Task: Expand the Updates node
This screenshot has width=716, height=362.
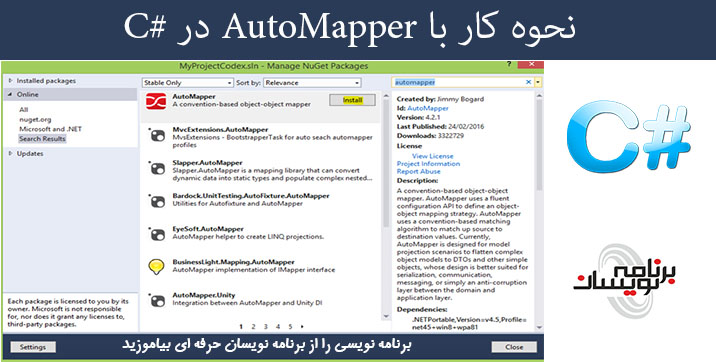Action: pos(11,153)
